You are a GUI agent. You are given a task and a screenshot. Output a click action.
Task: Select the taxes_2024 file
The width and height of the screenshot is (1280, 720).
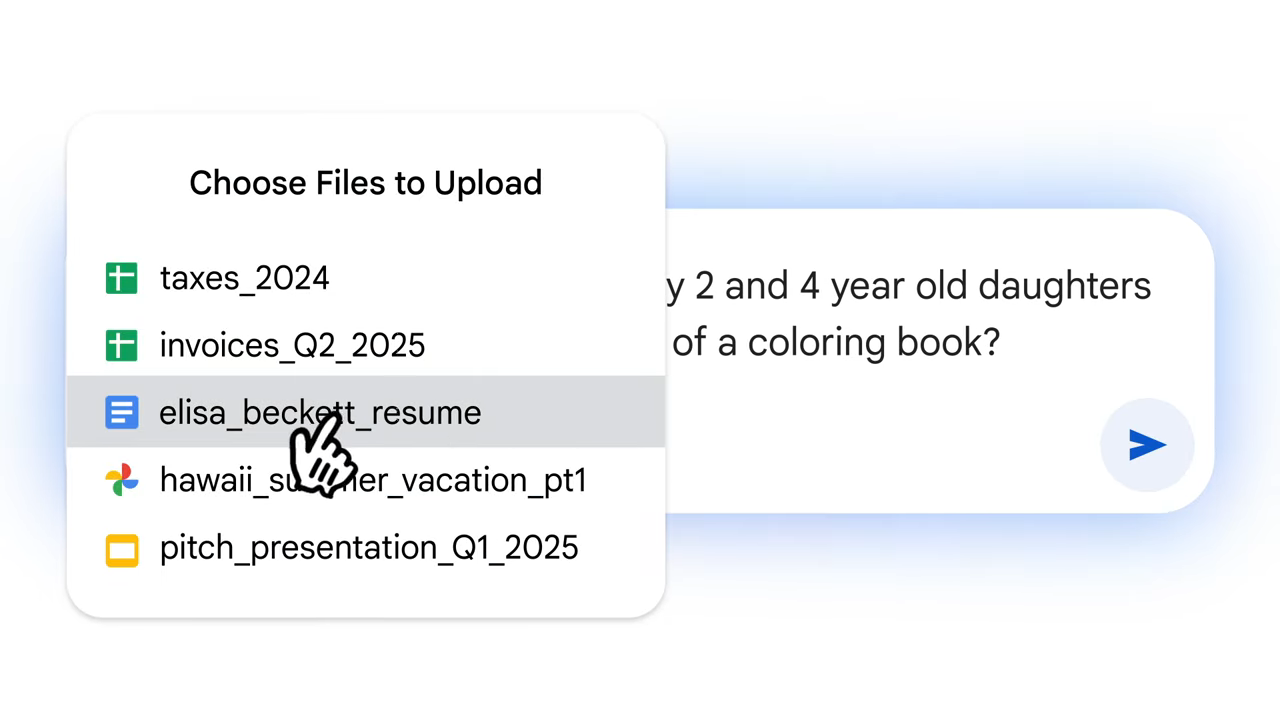click(x=244, y=278)
